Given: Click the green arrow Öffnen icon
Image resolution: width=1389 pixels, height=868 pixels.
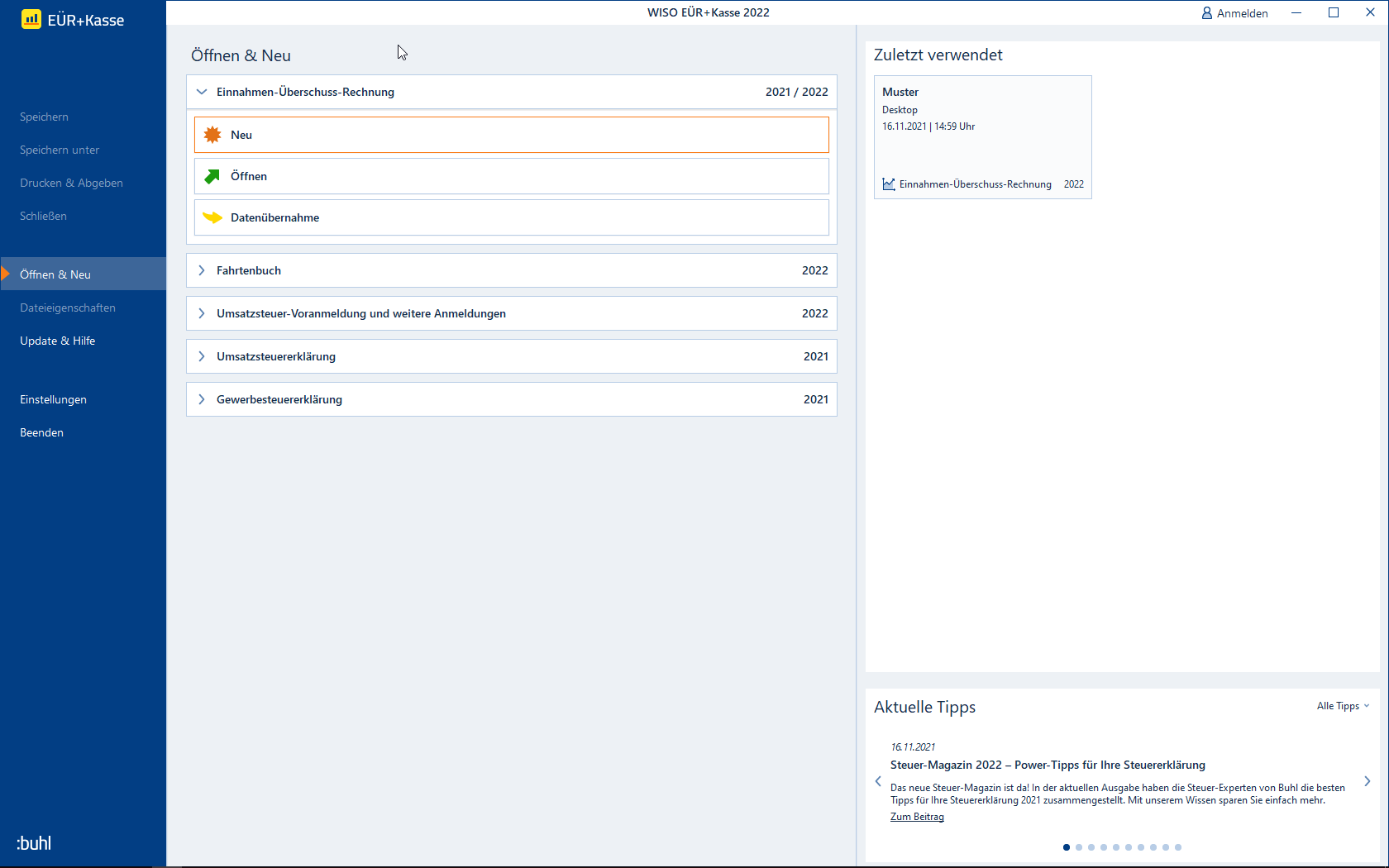Looking at the screenshot, I should (x=212, y=176).
